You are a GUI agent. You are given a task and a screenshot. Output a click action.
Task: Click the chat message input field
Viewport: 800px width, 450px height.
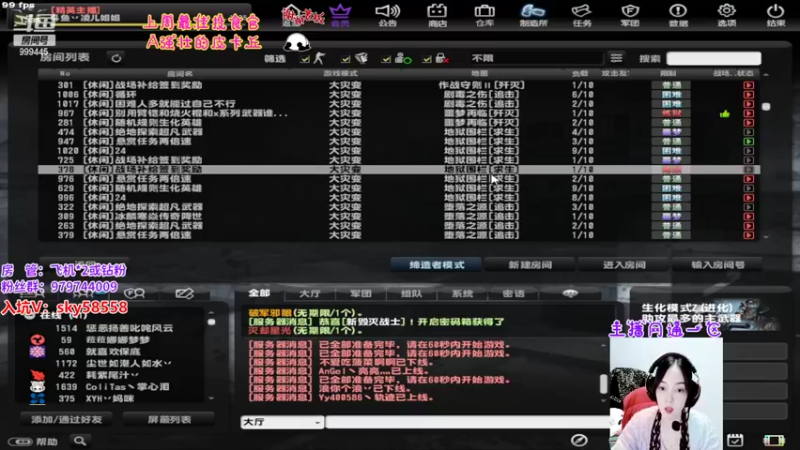pos(467,422)
